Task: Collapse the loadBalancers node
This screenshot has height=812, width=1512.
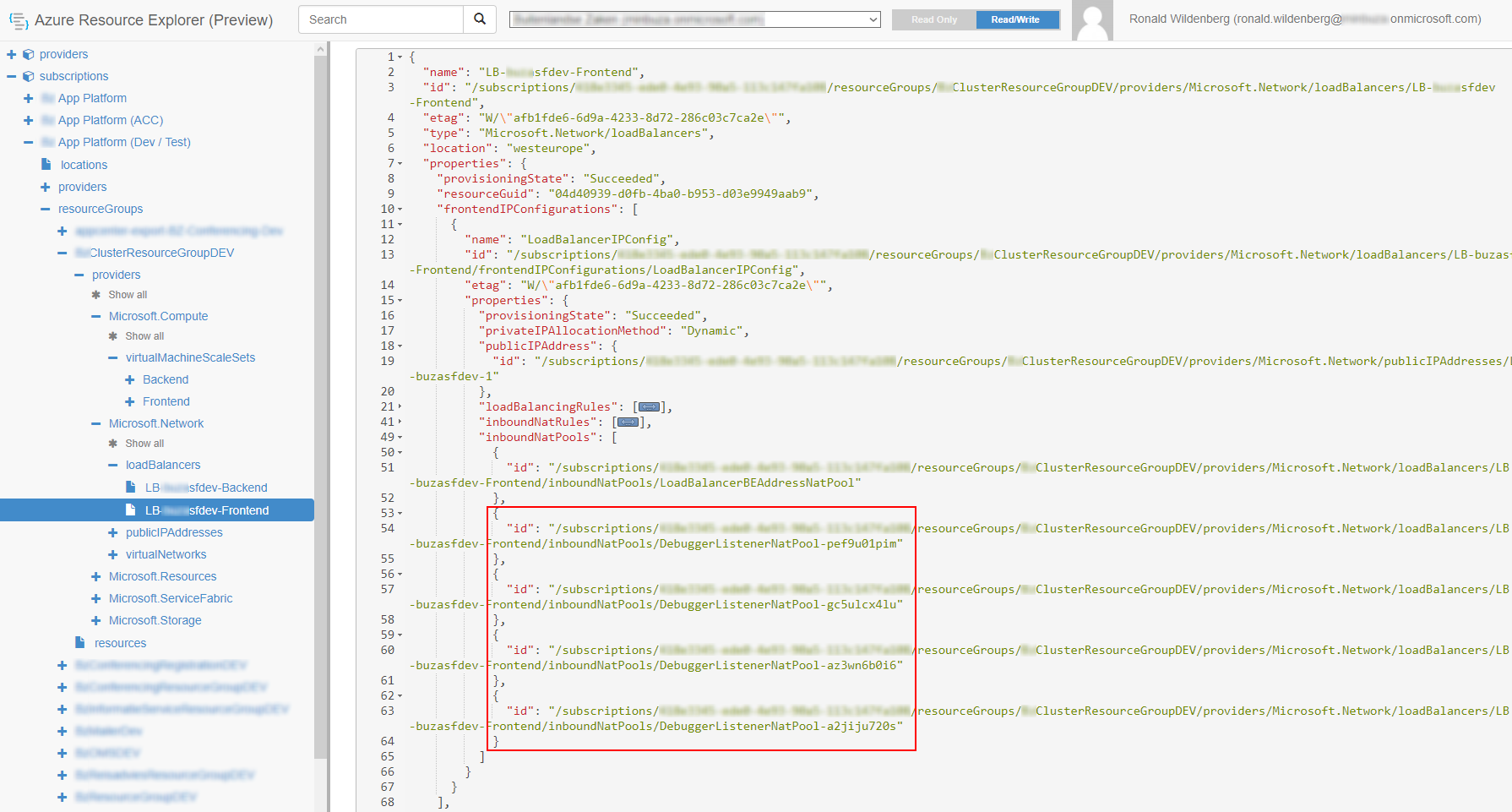Action: pos(113,465)
